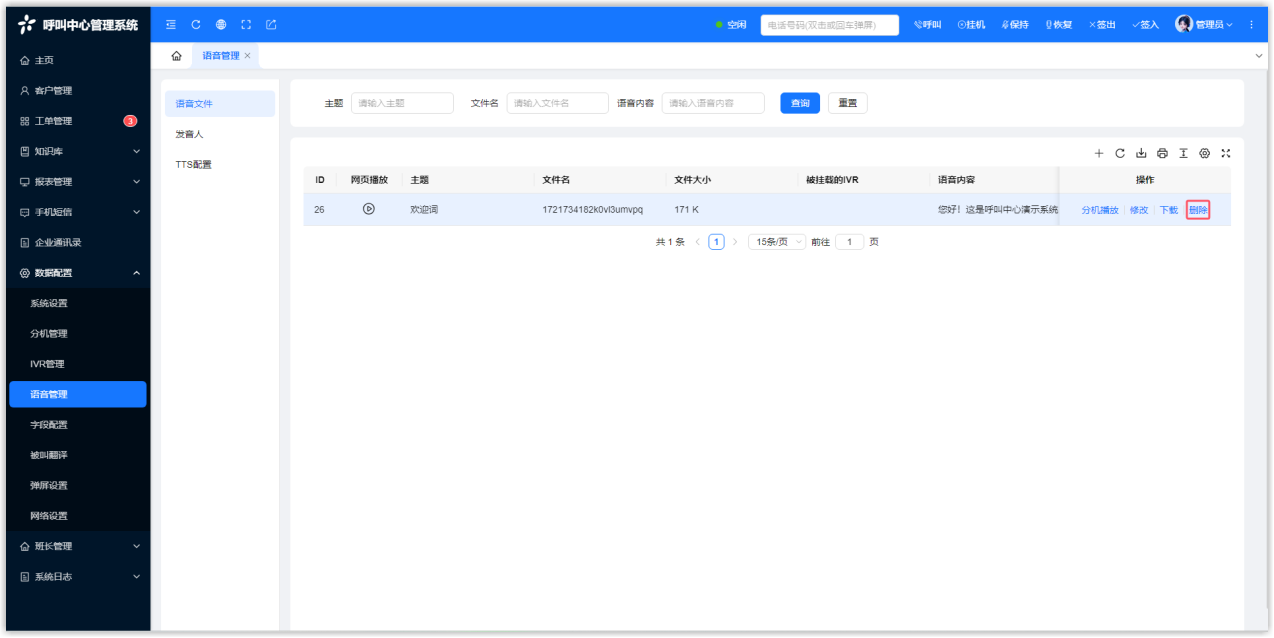The height and width of the screenshot is (638, 1274).
Task: Click the add new voice file plus icon
Action: [1098, 153]
